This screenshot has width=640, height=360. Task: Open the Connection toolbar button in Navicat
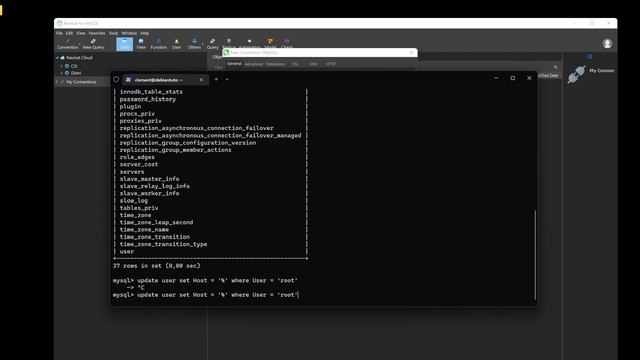pos(67,44)
